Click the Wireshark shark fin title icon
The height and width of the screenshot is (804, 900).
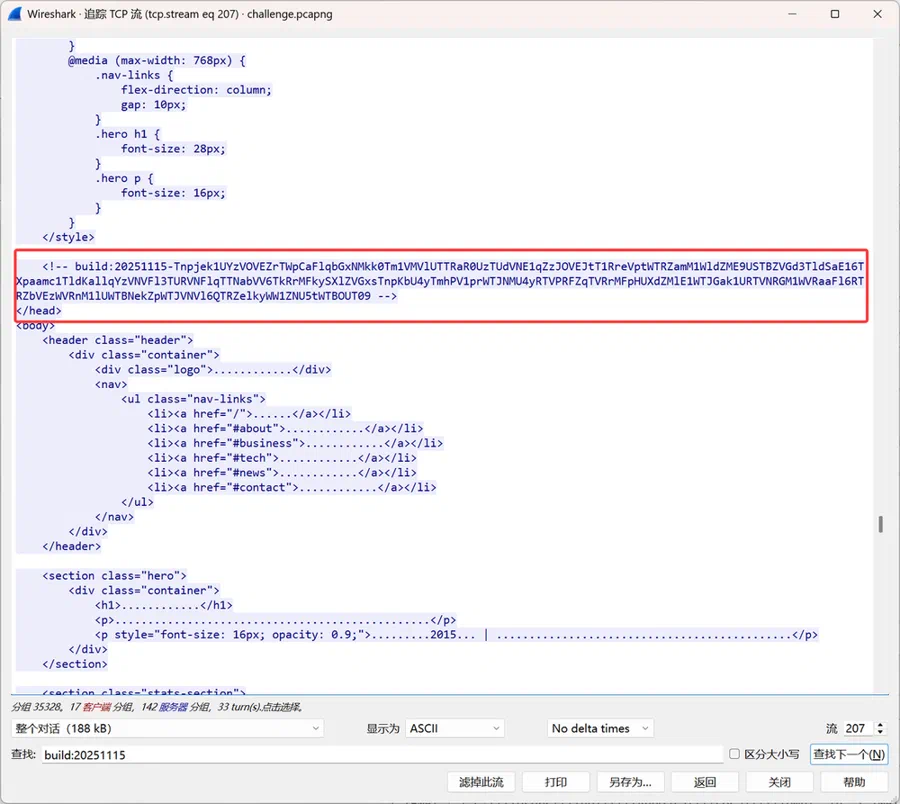(14, 14)
